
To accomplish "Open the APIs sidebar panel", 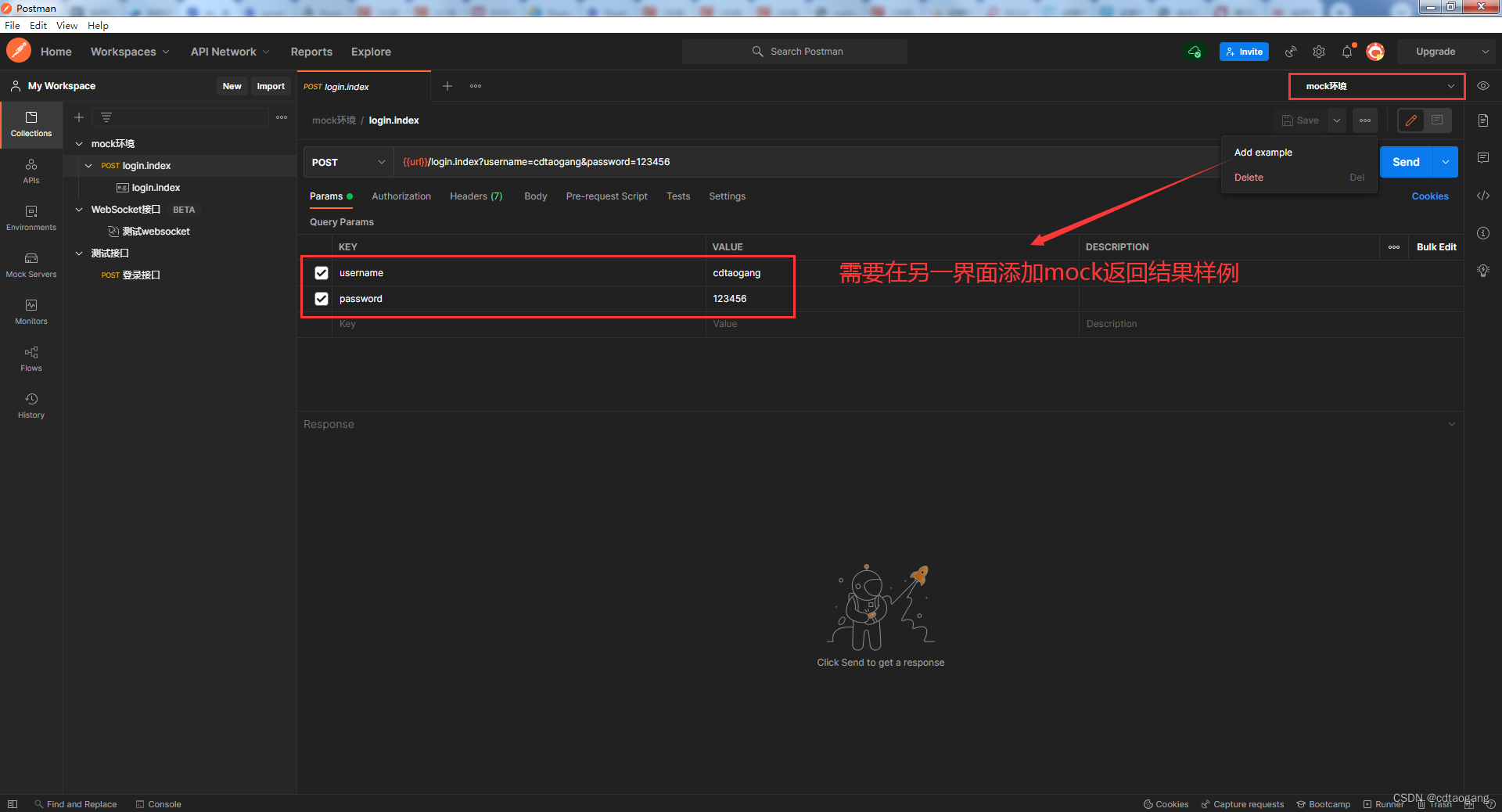I will (x=31, y=171).
